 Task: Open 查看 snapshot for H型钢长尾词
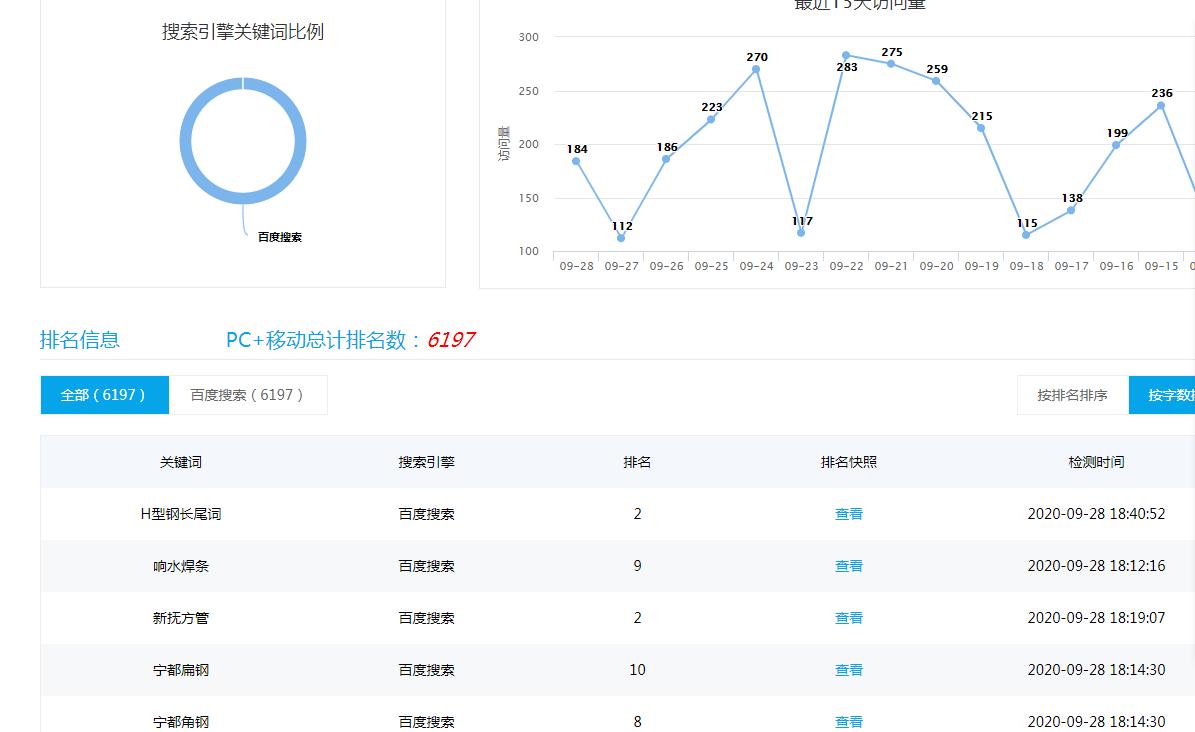pyautogui.click(x=848, y=514)
